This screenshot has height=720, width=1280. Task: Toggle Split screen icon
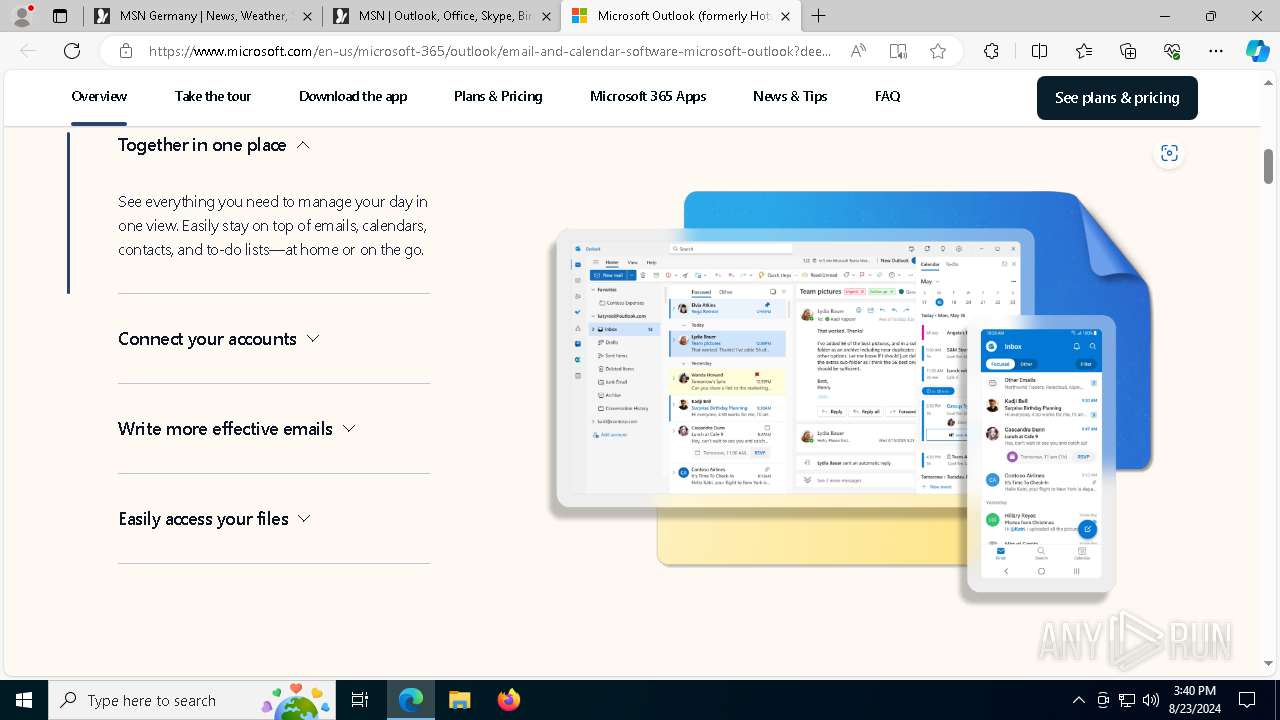pyautogui.click(x=1039, y=51)
